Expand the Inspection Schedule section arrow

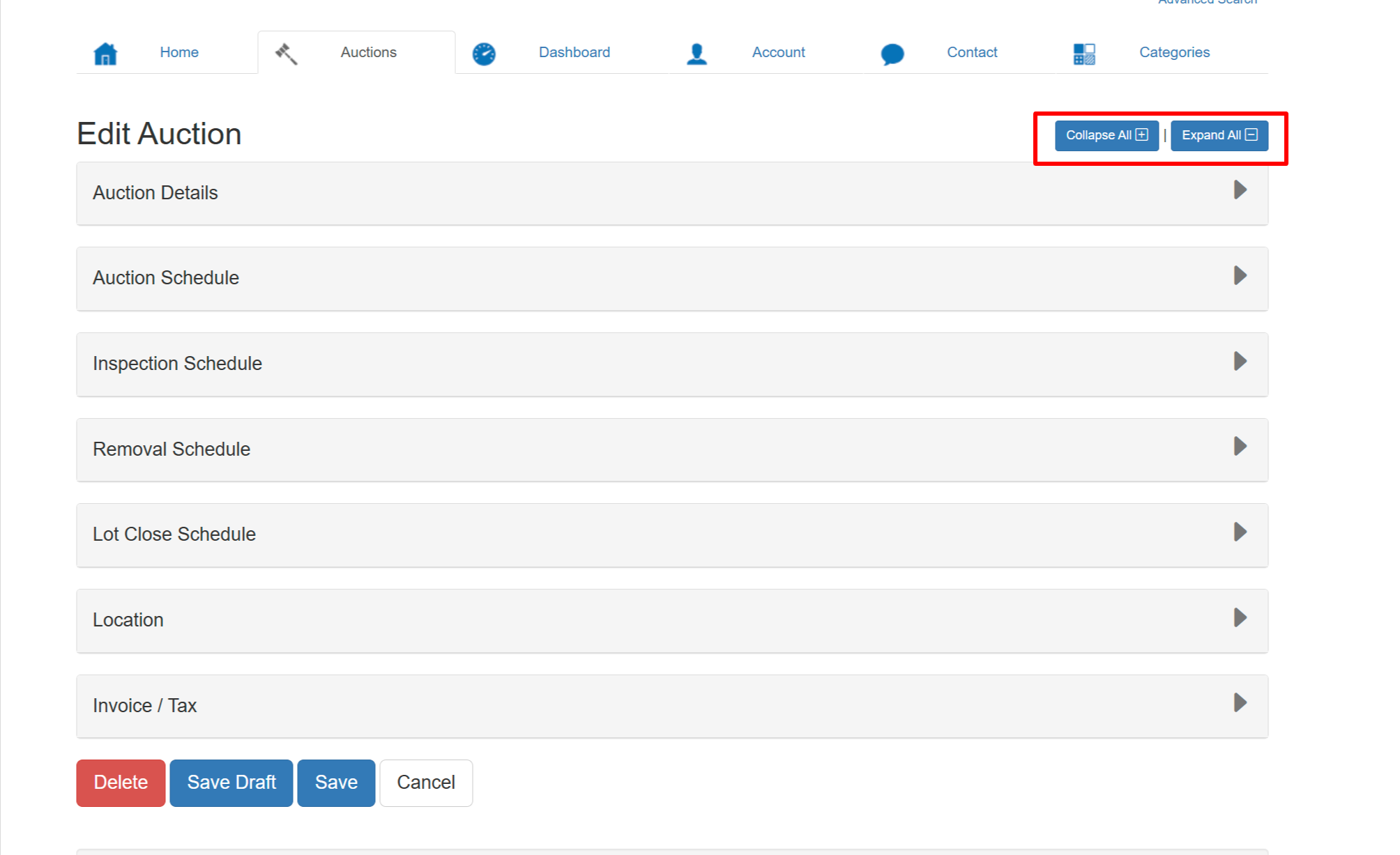pos(1240,361)
